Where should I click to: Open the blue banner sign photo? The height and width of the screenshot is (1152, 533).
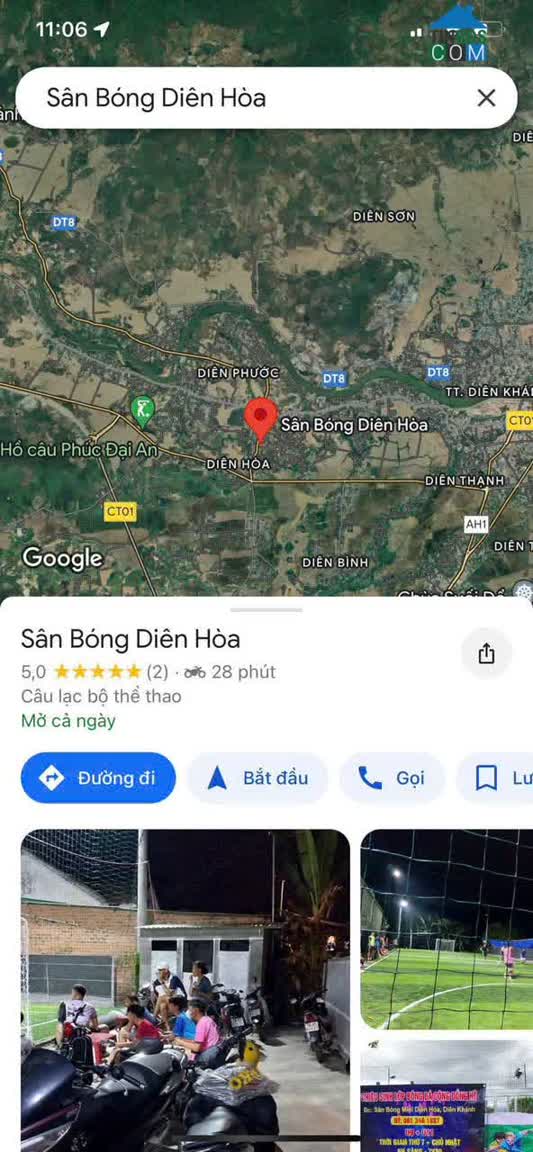[x=447, y=1095]
